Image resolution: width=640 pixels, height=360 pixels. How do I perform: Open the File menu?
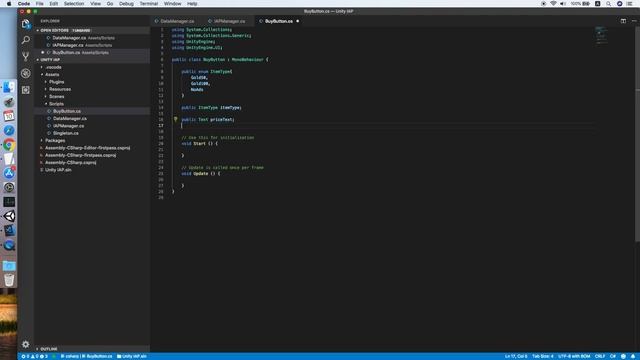(40, 4)
